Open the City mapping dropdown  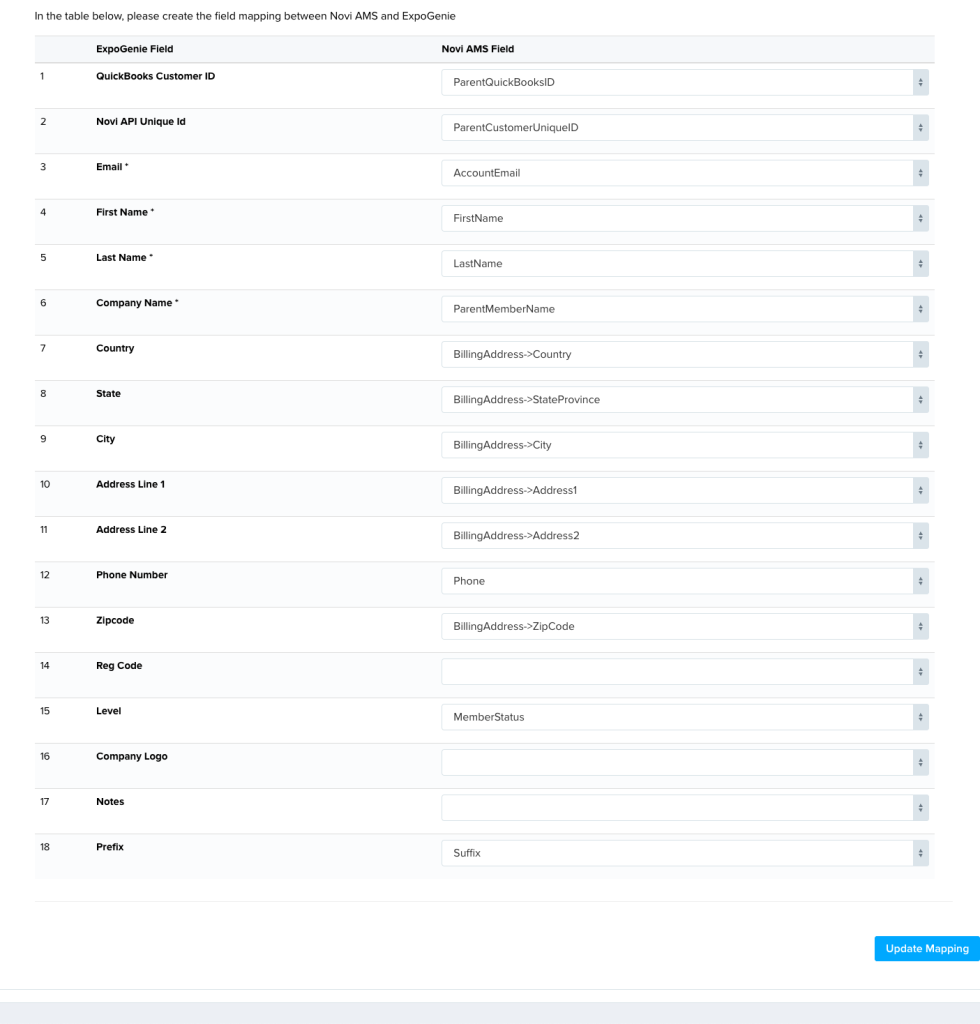click(x=685, y=445)
